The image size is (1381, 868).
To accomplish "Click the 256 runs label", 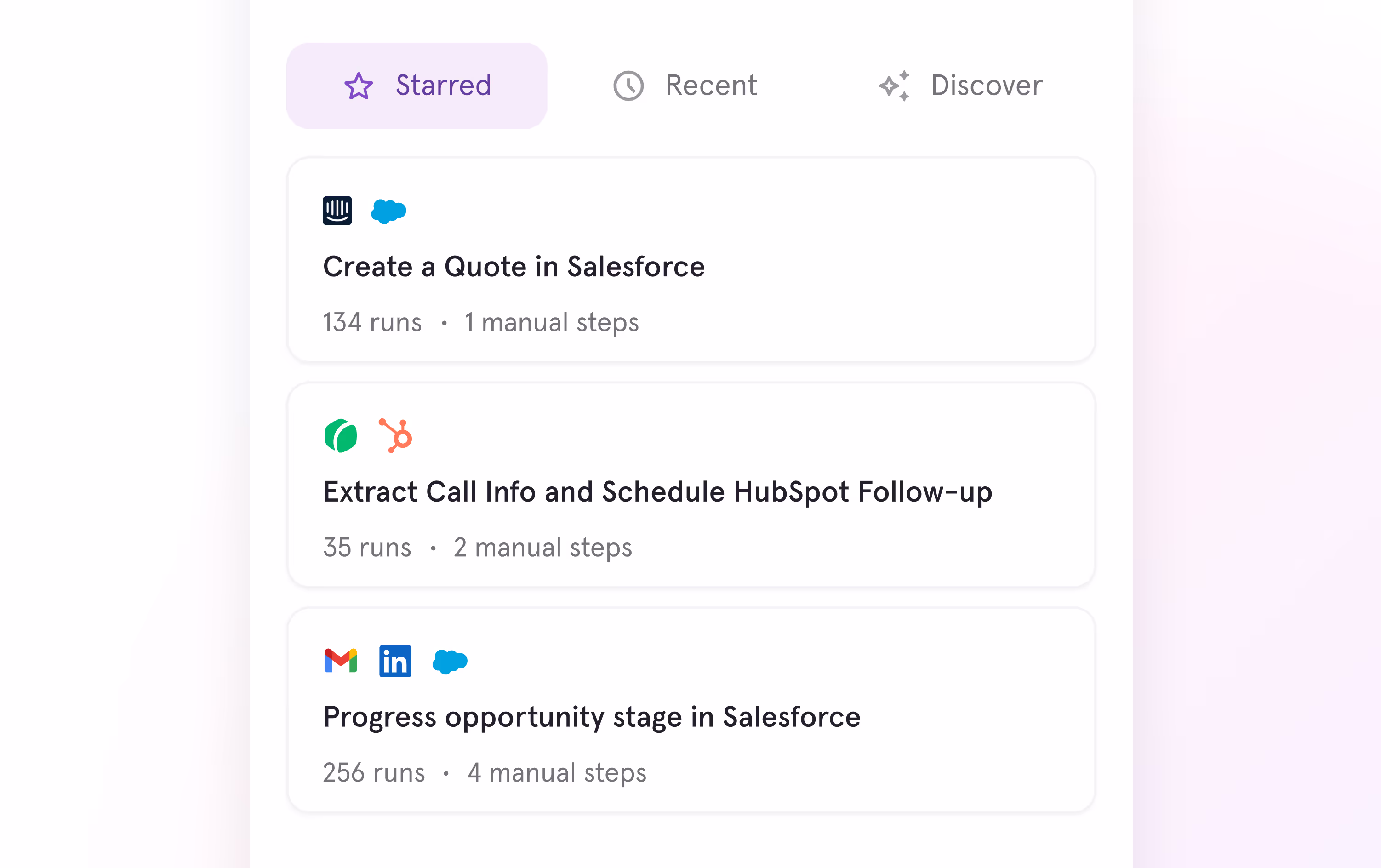I will point(374,772).
